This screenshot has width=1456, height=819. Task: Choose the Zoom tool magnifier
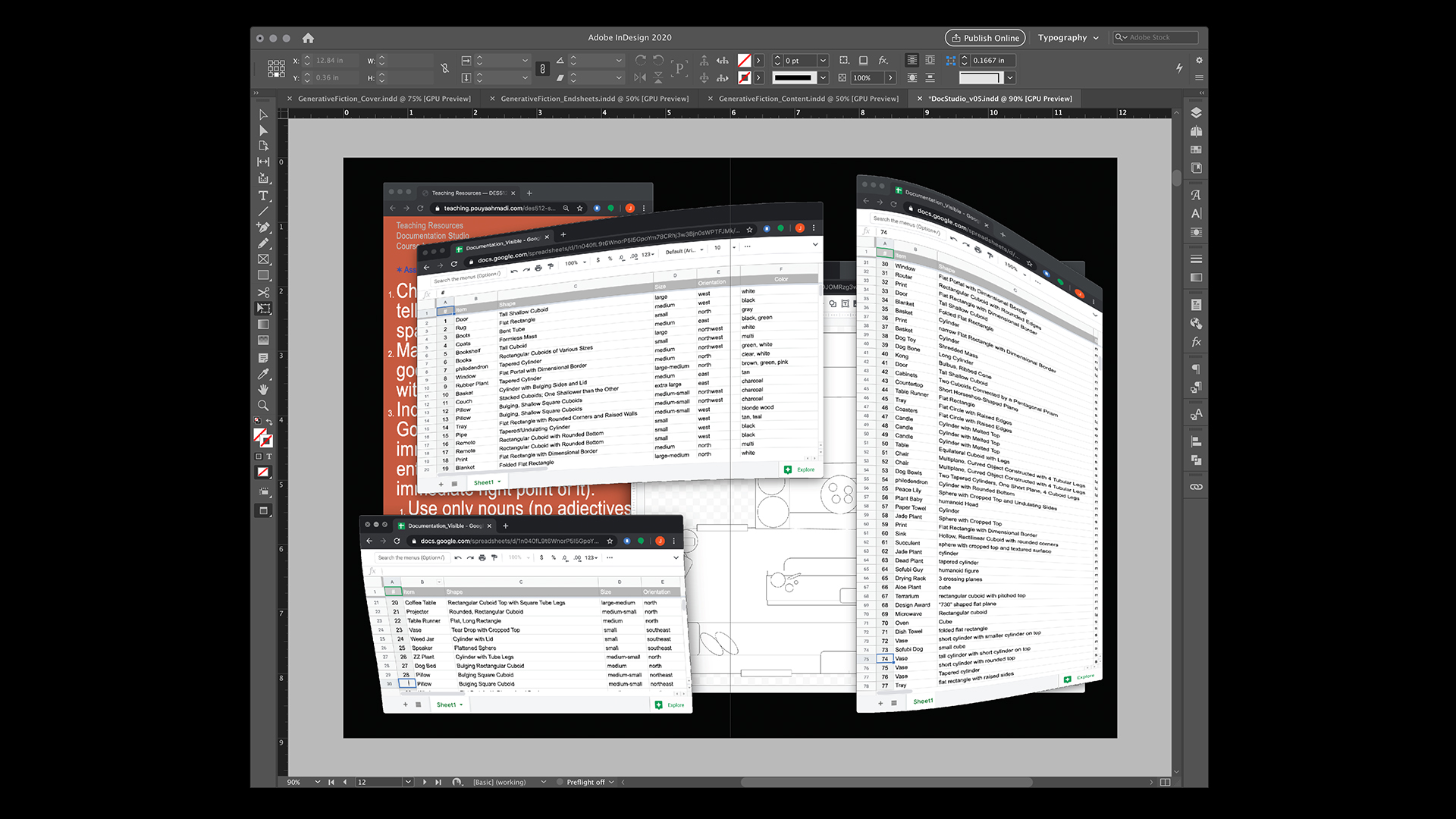(x=263, y=406)
